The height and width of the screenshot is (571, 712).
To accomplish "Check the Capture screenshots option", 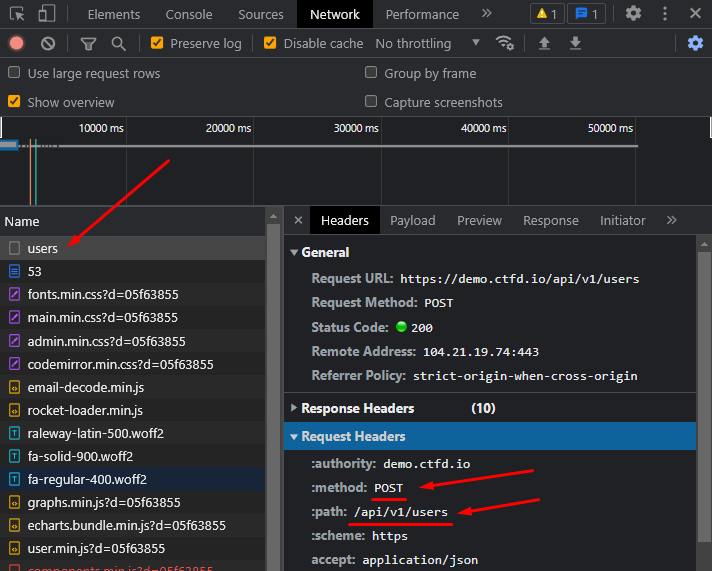I will pos(371,102).
